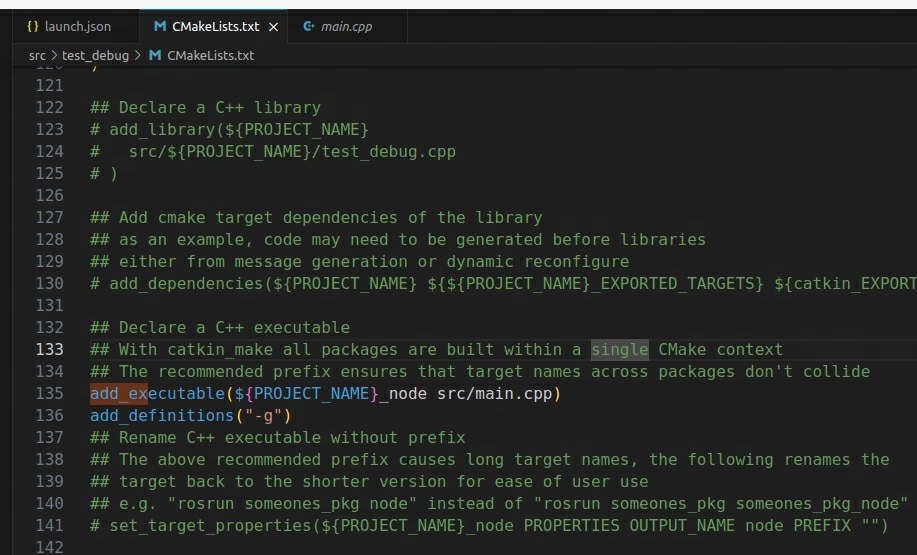The width and height of the screenshot is (917, 555).
Task: Click 'test_debug.cpp' path on line 124
Action: click(388, 152)
